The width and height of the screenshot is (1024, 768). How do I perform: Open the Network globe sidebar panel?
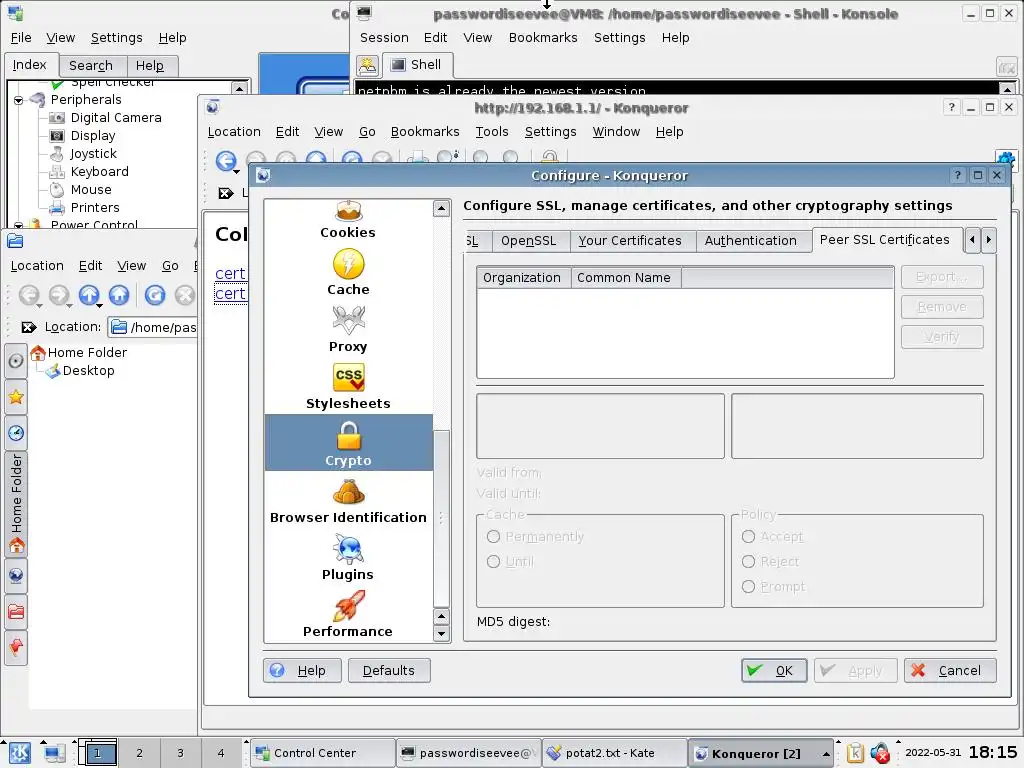click(16, 575)
